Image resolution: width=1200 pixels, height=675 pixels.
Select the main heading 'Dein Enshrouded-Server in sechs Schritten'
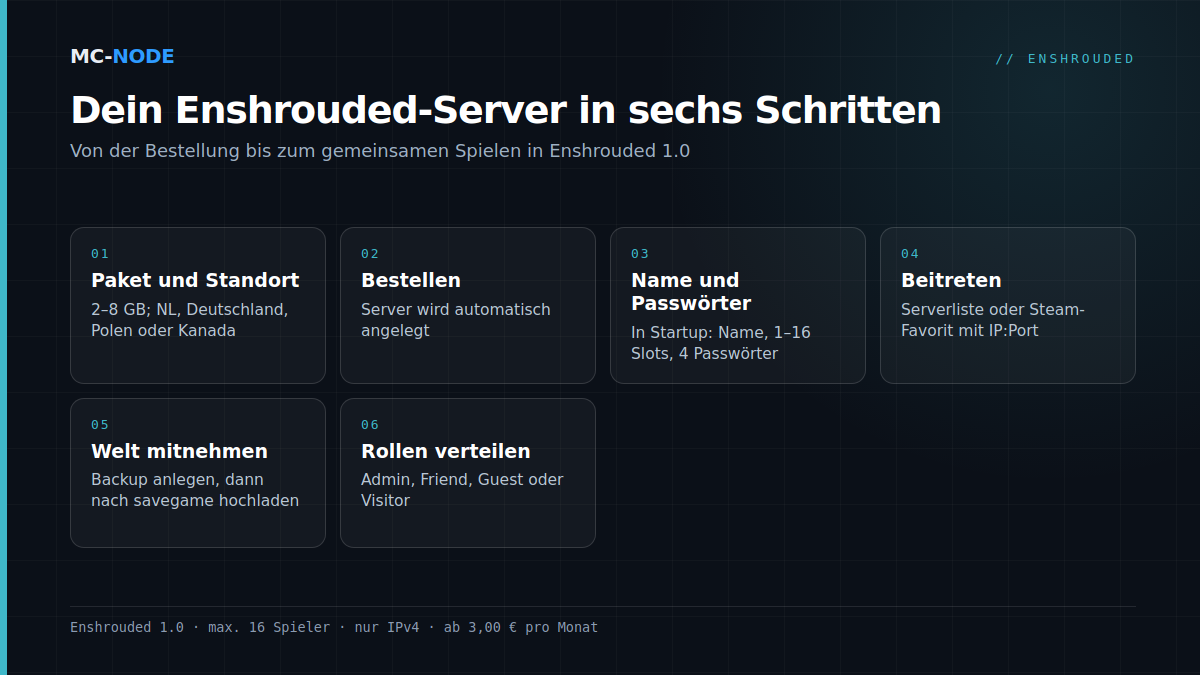[506, 110]
